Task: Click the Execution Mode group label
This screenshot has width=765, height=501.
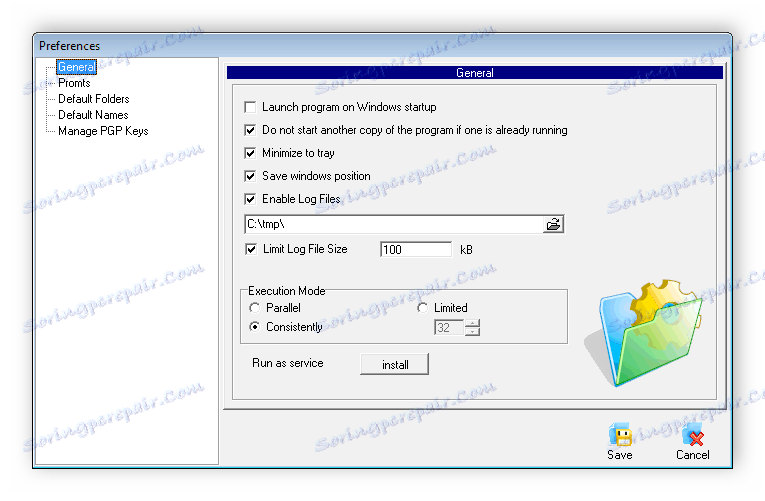Action: [286, 291]
